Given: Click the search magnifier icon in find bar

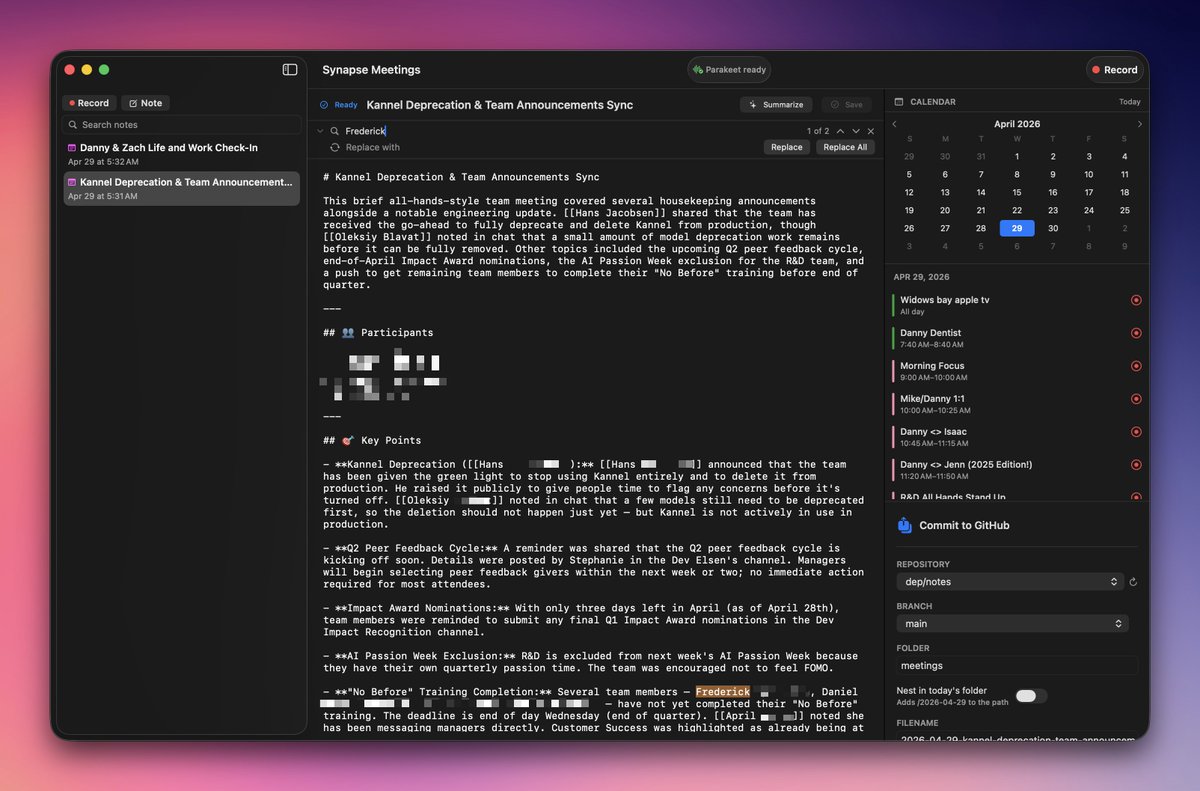Looking at the screenshot, I should click(335, 131).
